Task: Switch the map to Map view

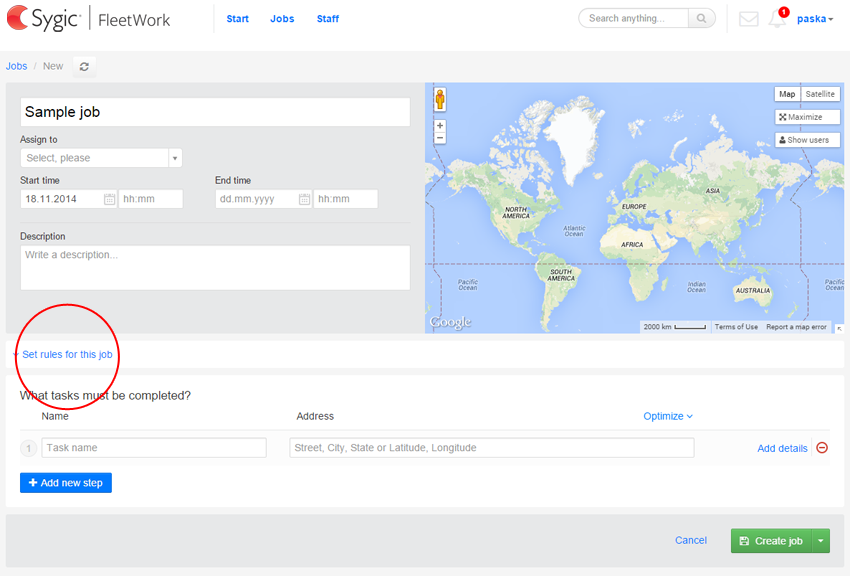Action: [x=787, y=94]
